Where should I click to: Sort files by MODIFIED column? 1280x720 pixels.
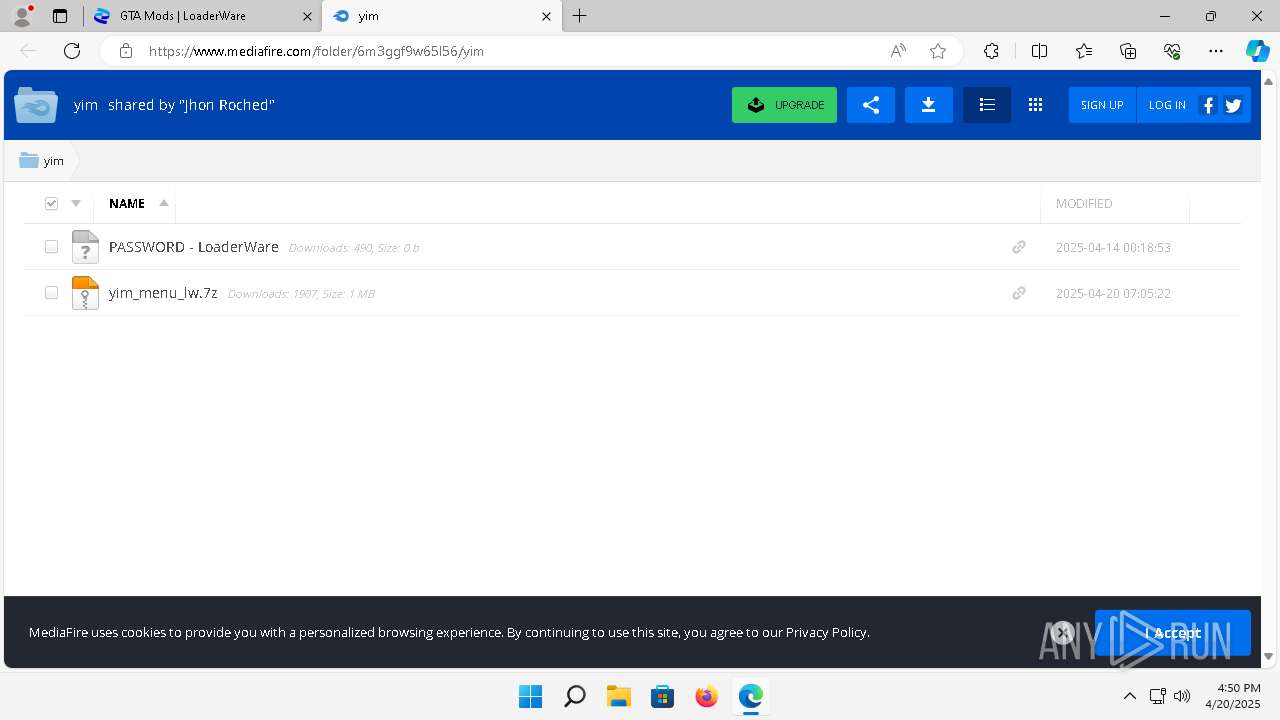[x=1084, y=203]
